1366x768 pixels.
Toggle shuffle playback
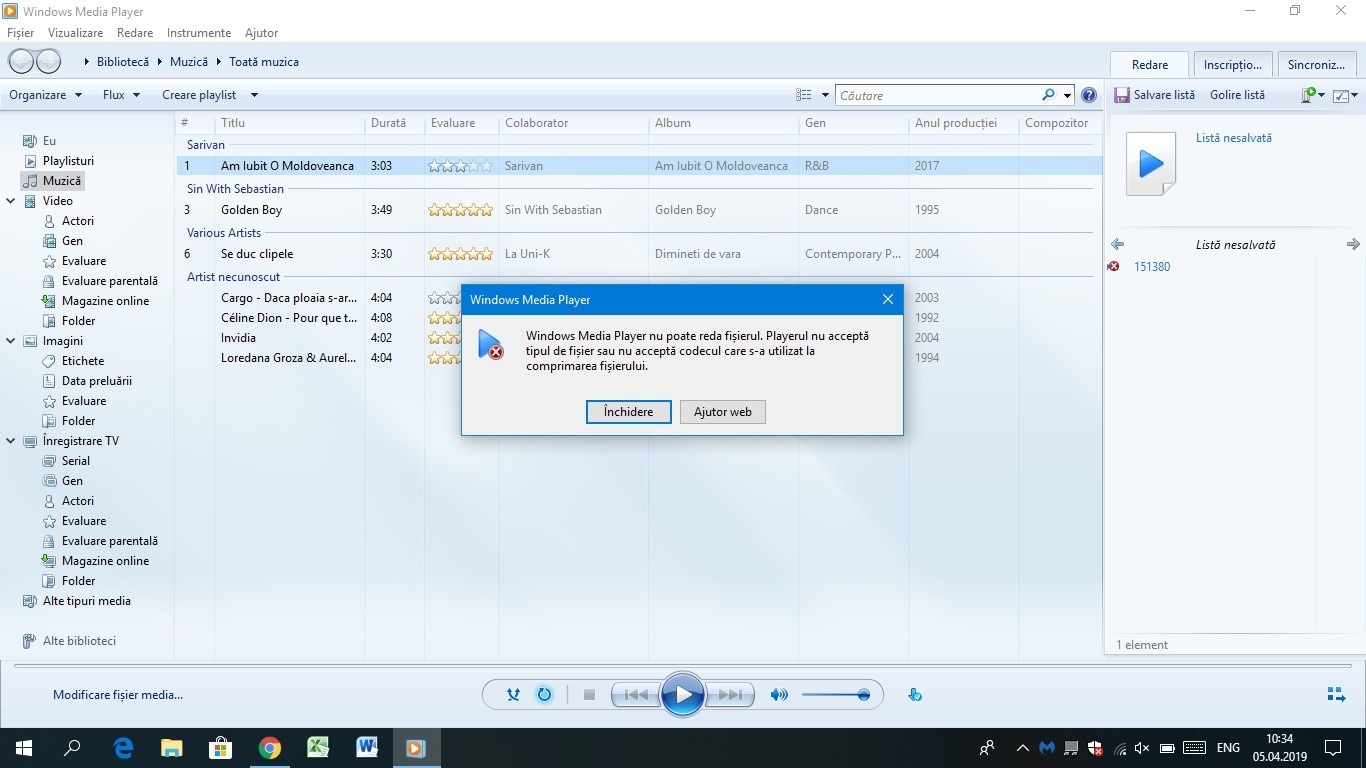[513, 695]
